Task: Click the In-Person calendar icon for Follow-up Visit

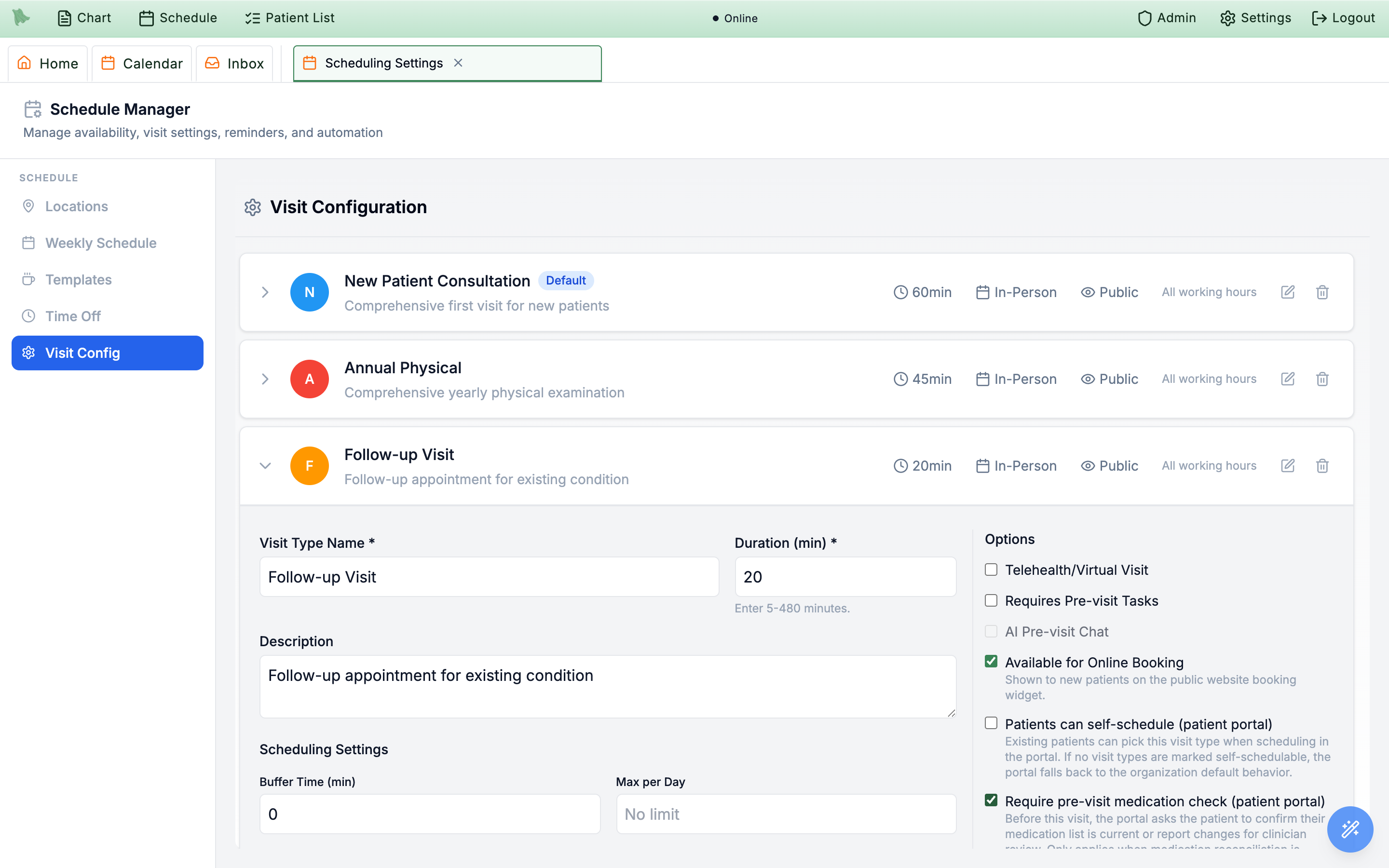Action: click(982, 465)
